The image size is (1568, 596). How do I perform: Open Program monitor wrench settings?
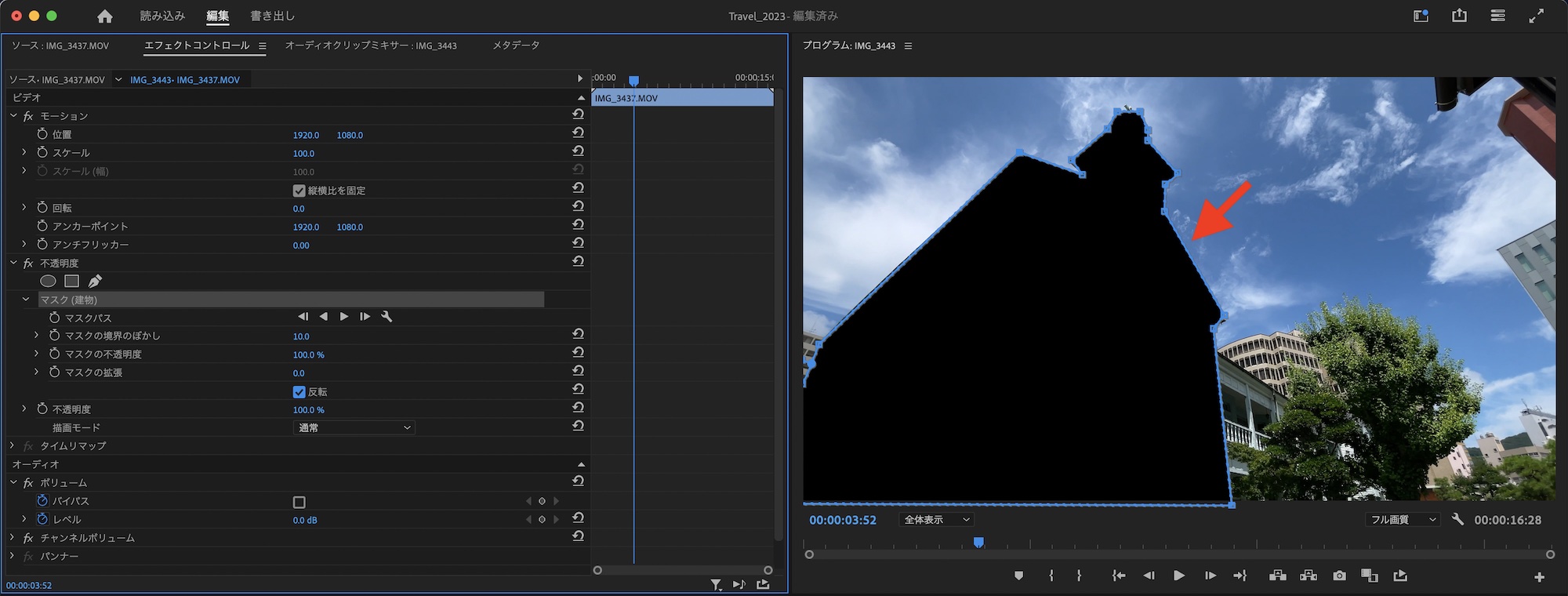[x=1457, y=519]
